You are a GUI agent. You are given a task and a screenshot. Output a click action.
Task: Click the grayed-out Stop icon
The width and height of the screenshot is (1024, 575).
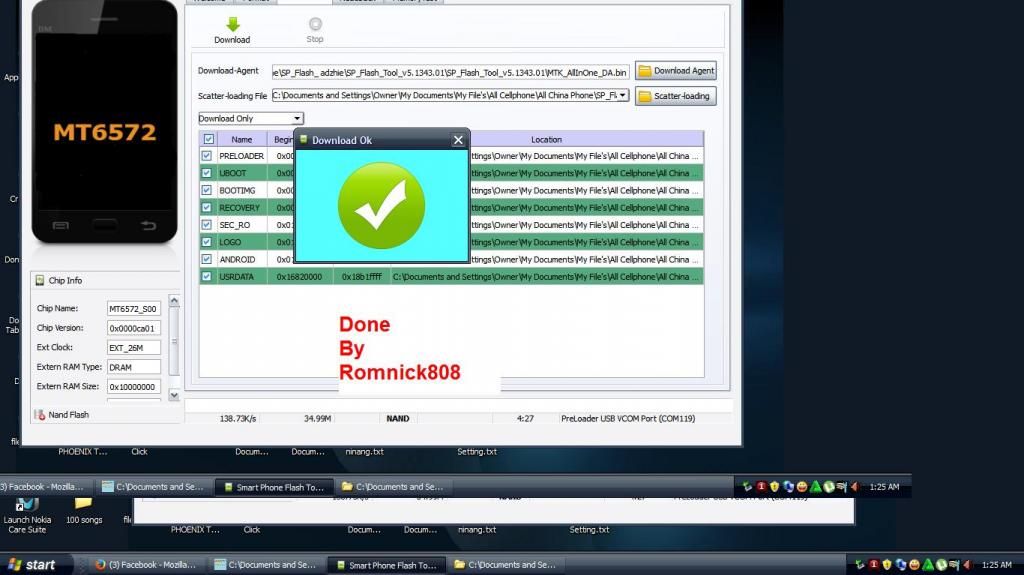[x=315, y=25]
